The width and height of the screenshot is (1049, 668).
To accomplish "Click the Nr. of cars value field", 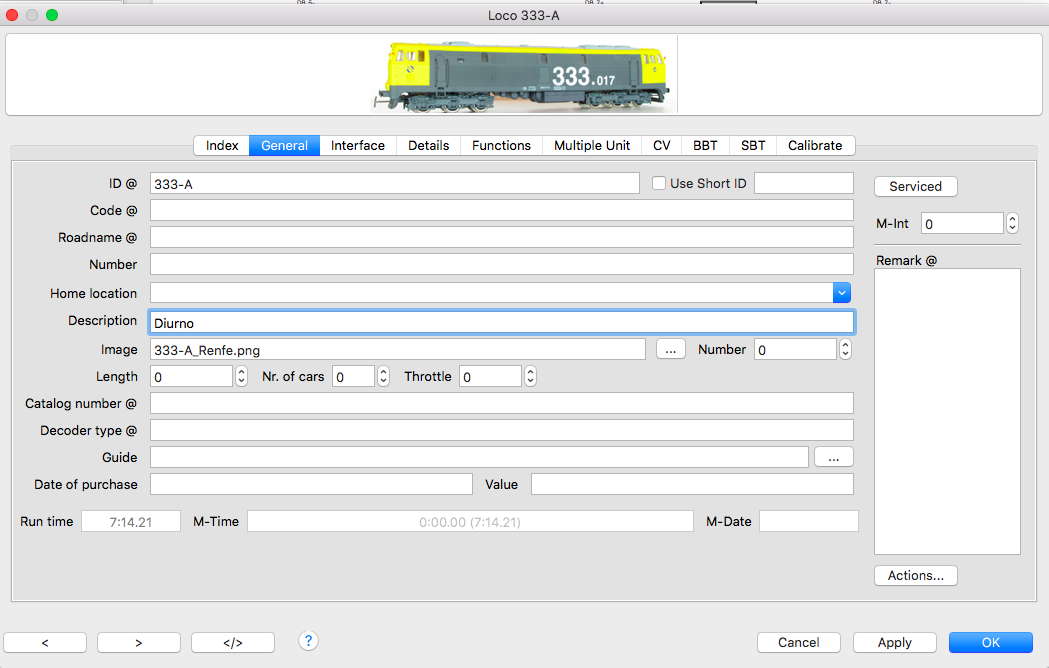I will click(353, 376).
